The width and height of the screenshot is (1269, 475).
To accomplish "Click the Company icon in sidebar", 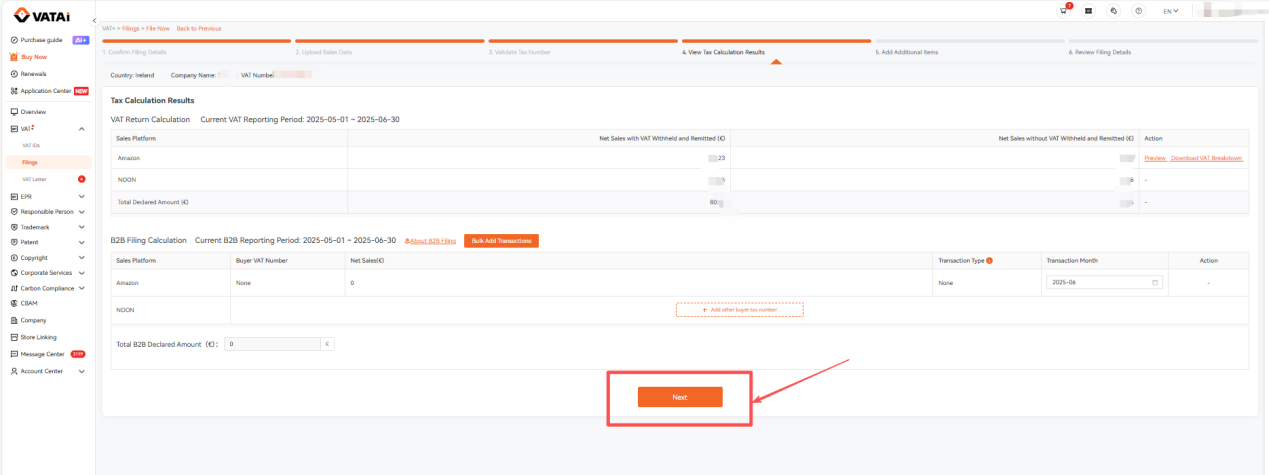I will pos(14,320).
